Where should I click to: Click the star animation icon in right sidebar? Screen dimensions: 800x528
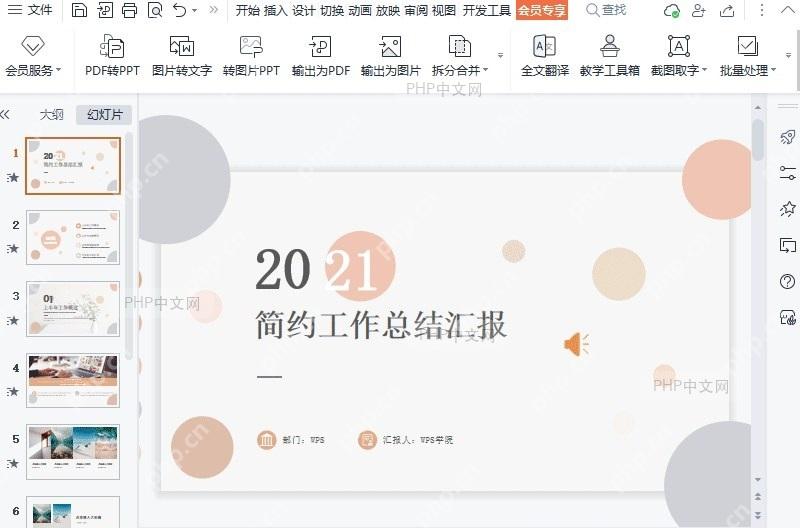point(788,209)
